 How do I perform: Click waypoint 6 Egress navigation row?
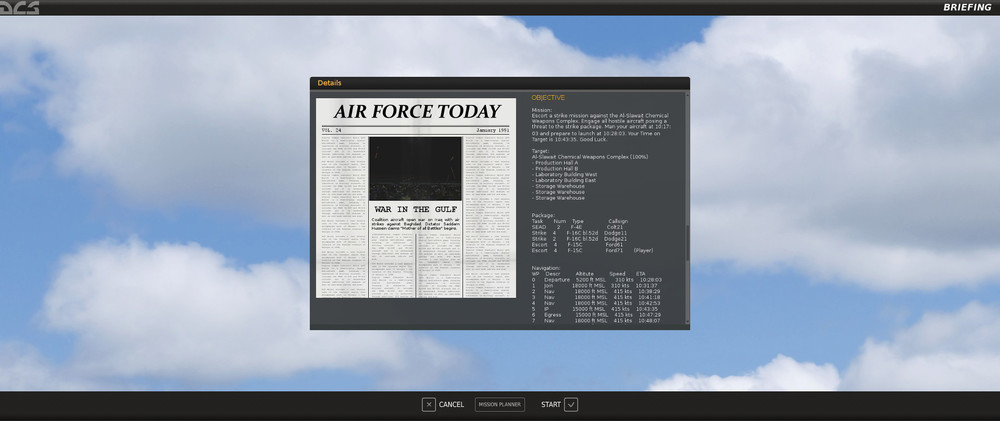[596, 314]
